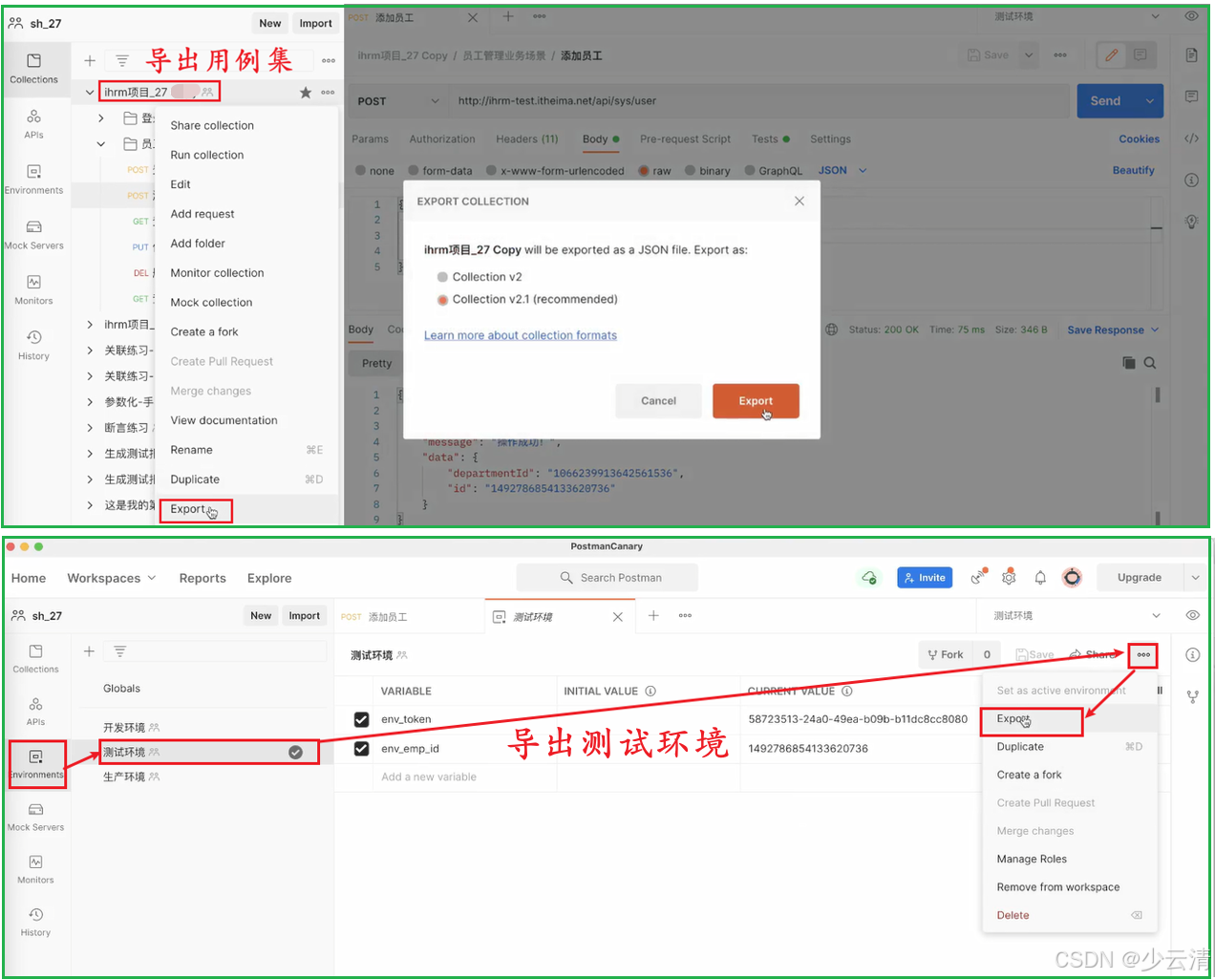Click Export button in Export Collection dialog
Screen dimensions: 1215x980
pos(756,401)
